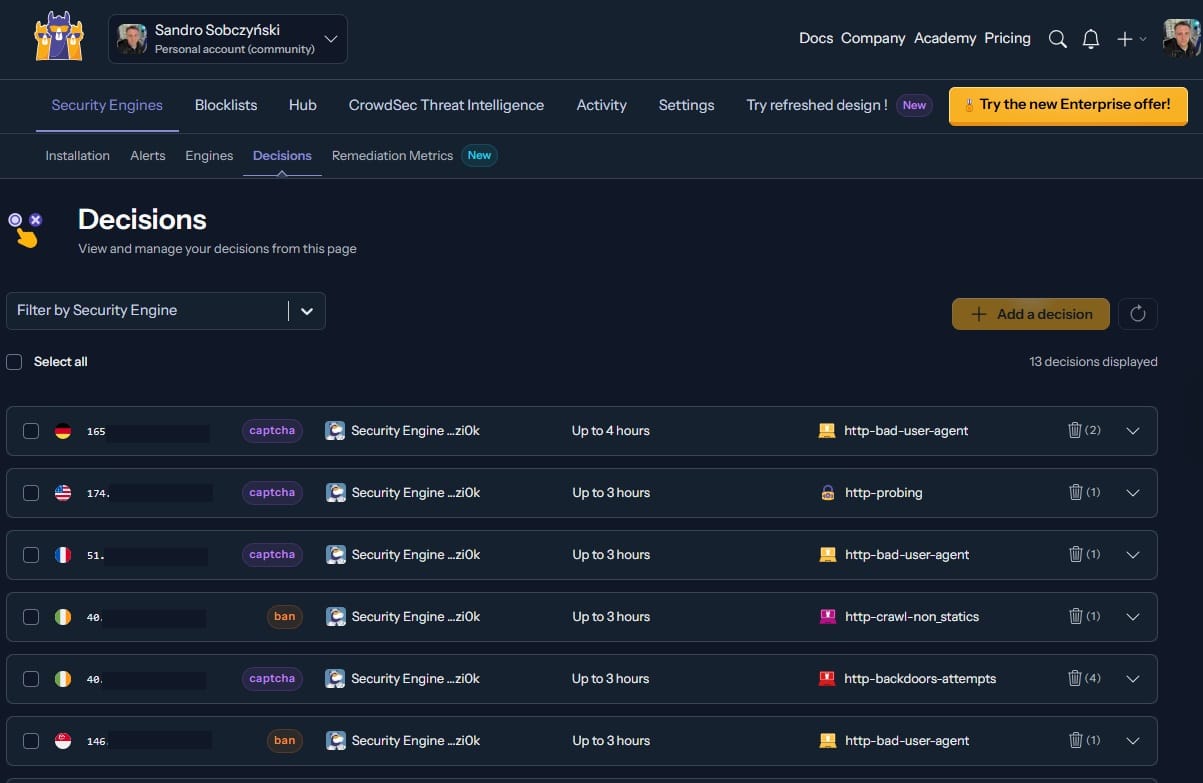Screen dimensions: 1203x783
Task: Expand the http-probing row chevron
Action: [x=1133, y=493]
